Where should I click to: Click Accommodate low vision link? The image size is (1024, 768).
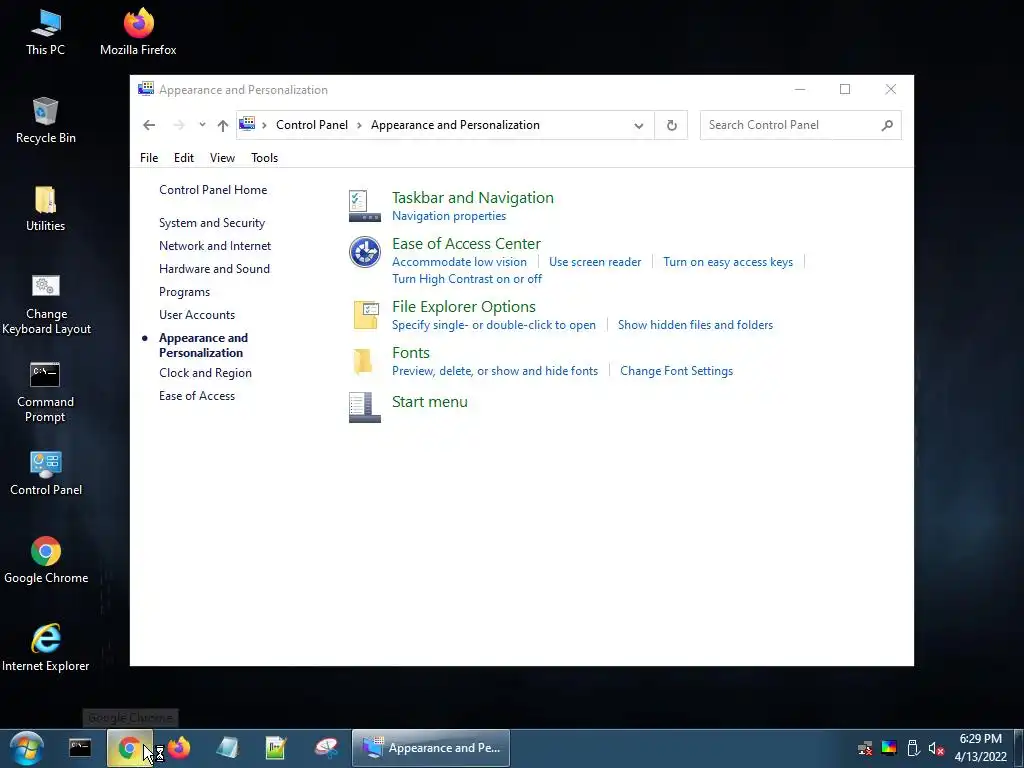(459, 262)
